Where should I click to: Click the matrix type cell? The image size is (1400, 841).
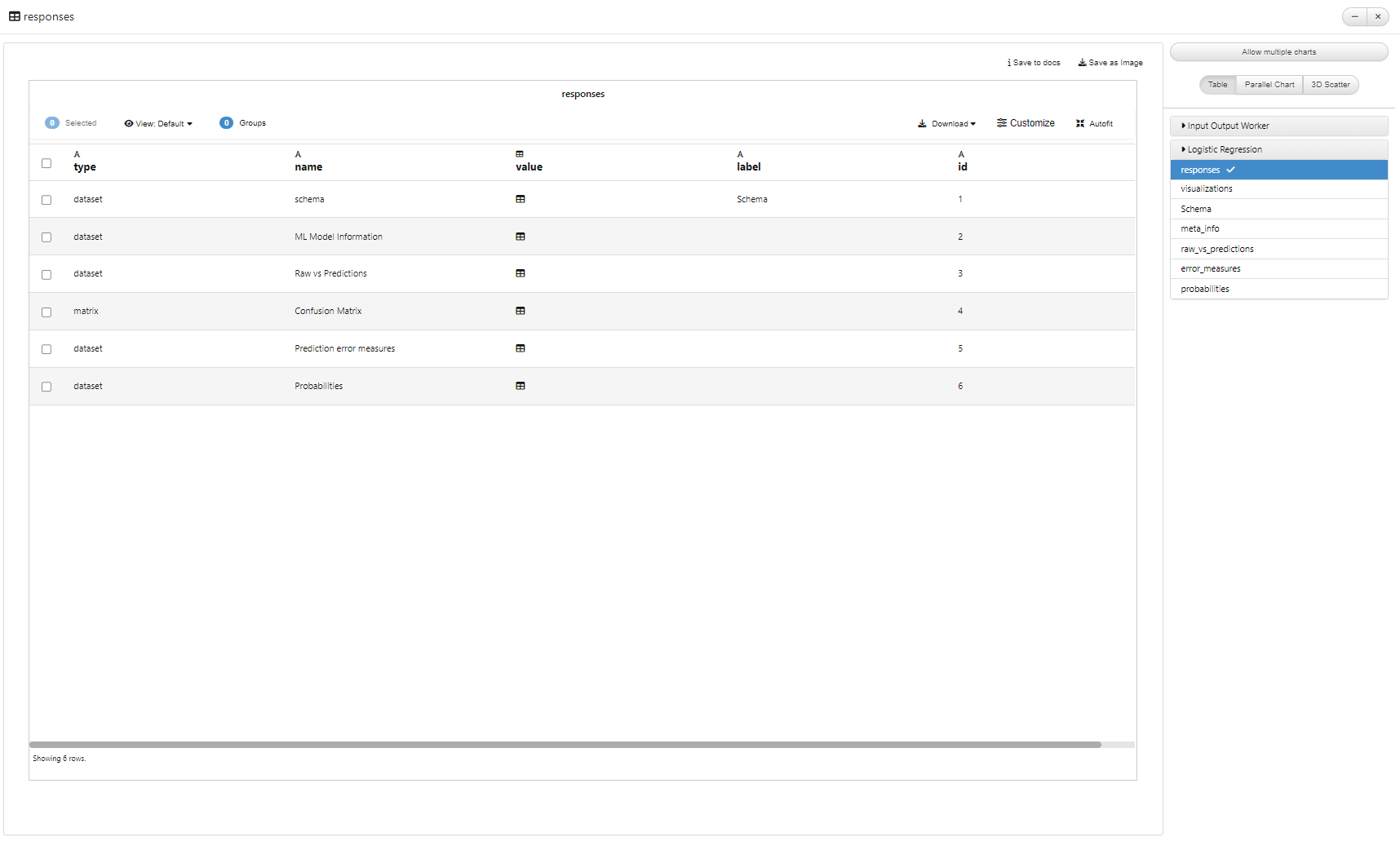pyautogui.click(x=86, y=311)
